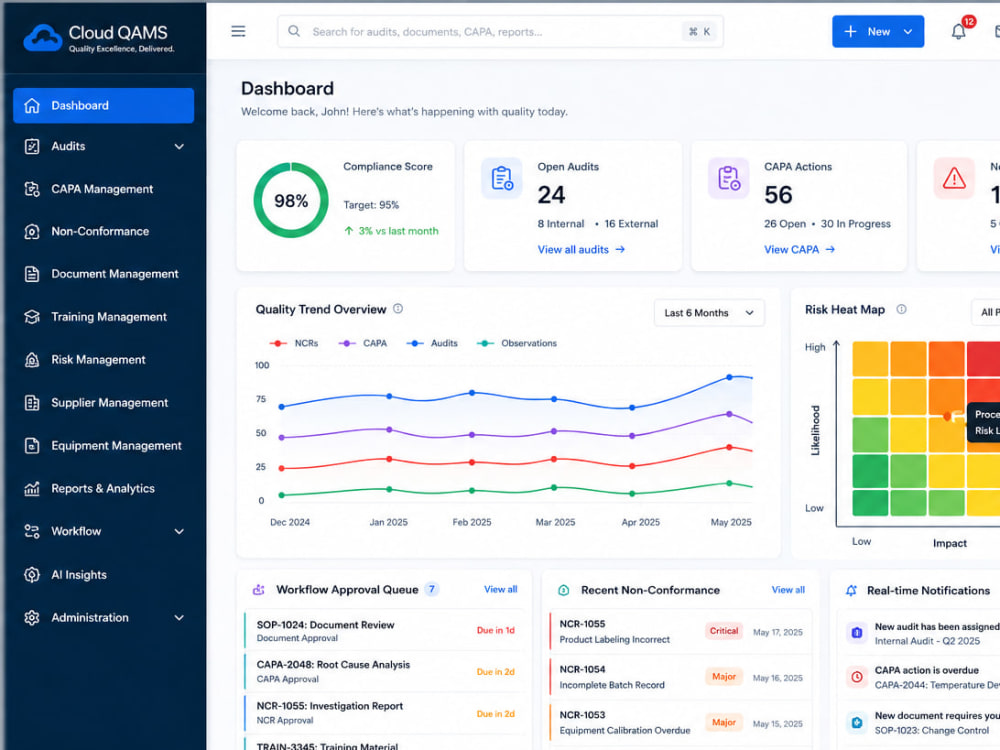Viewport: 1000px width, 750px height.
Task: Click the Dashboard home icon in sidebar
Action: [32, 106]
